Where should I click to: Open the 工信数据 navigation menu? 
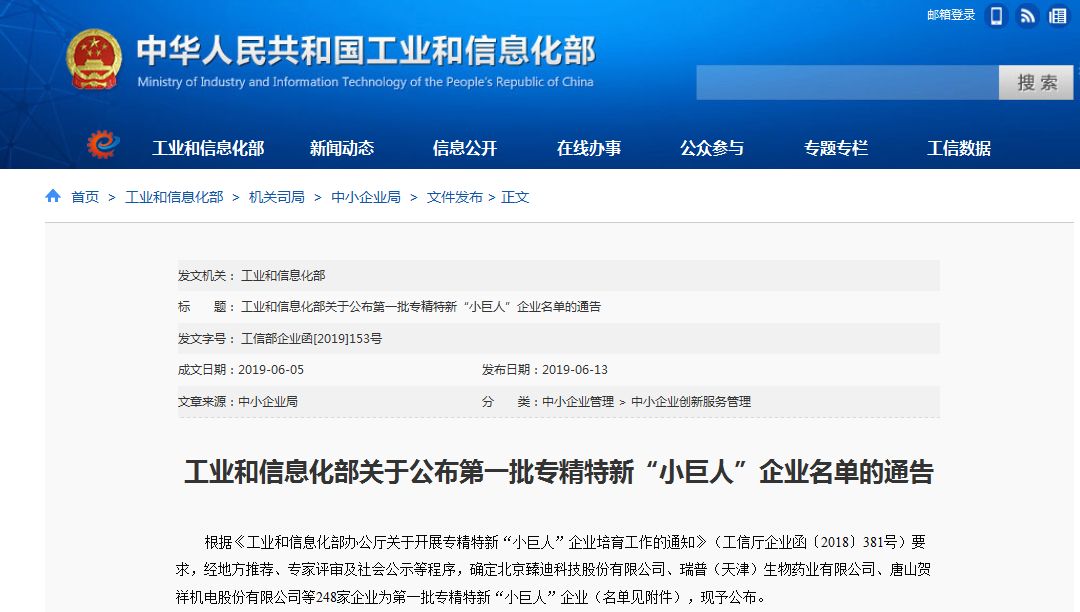pos(959,146)
